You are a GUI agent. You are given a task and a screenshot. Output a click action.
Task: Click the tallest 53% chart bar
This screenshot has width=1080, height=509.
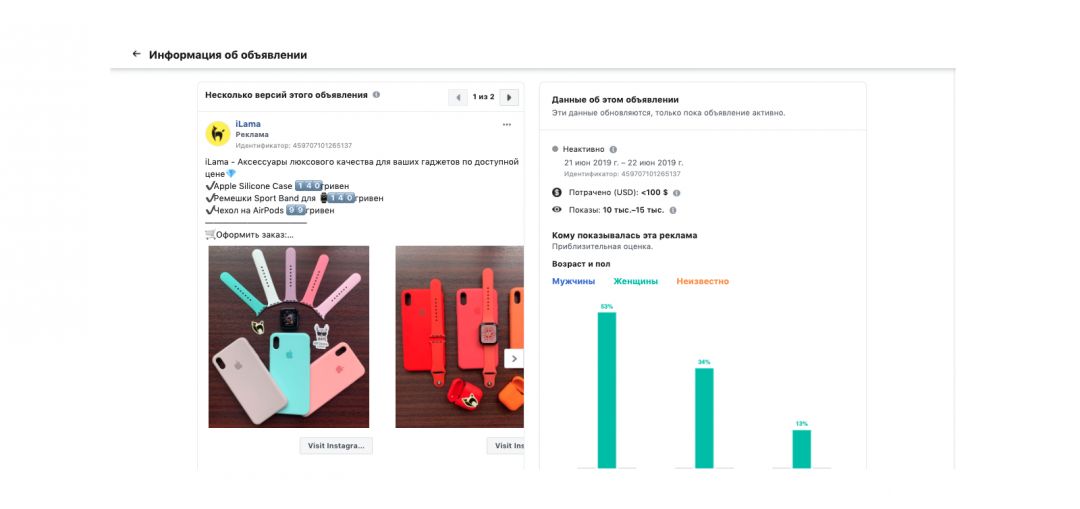(x=607, y=390)
